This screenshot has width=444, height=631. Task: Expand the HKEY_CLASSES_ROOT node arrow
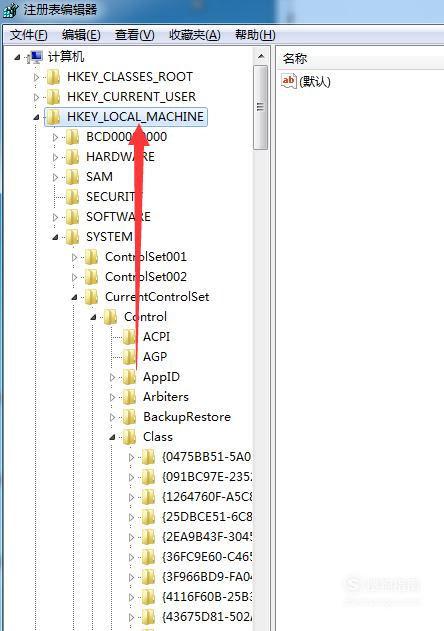click(36, 77)
